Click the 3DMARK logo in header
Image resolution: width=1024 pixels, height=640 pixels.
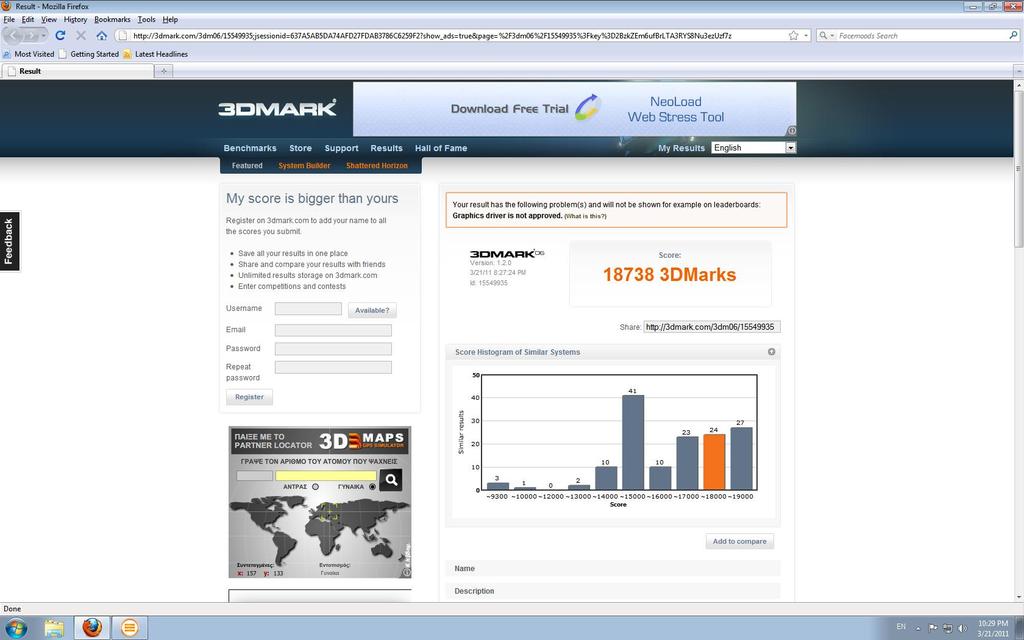tap(278, 108)
